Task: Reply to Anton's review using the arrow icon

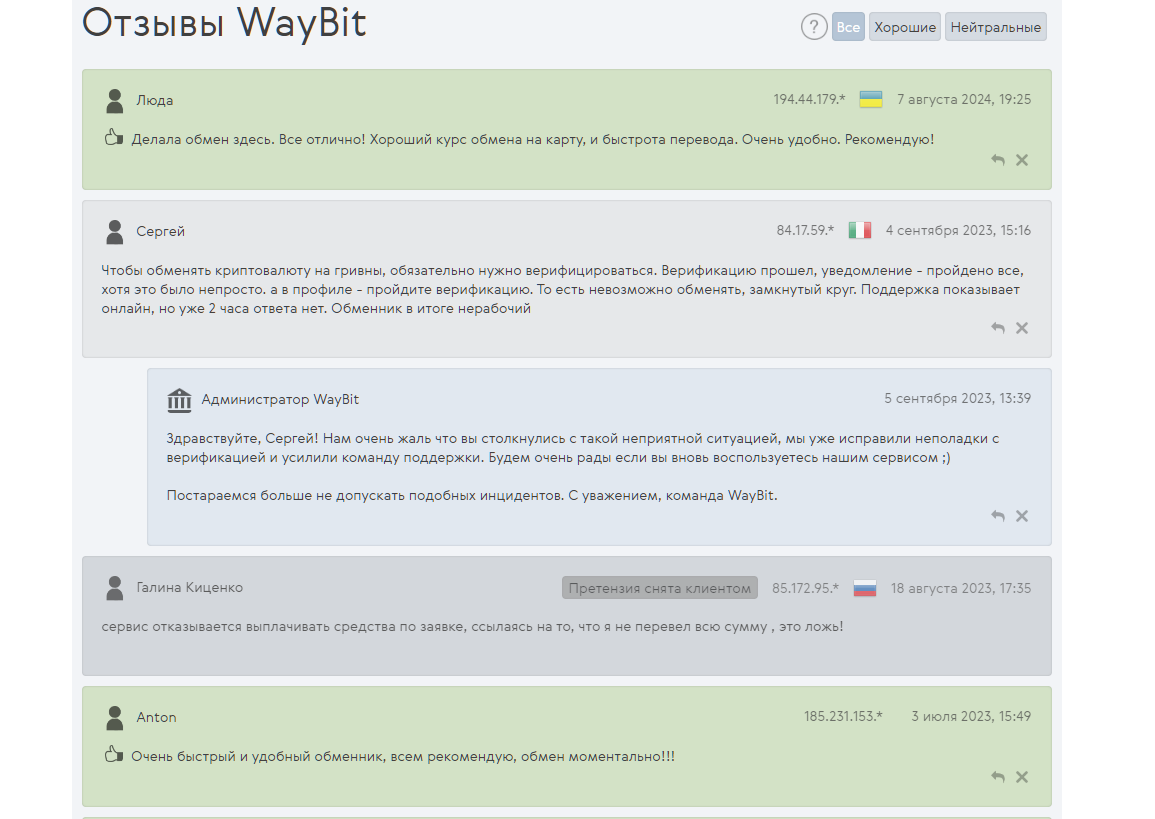Action: pos(998,776)
